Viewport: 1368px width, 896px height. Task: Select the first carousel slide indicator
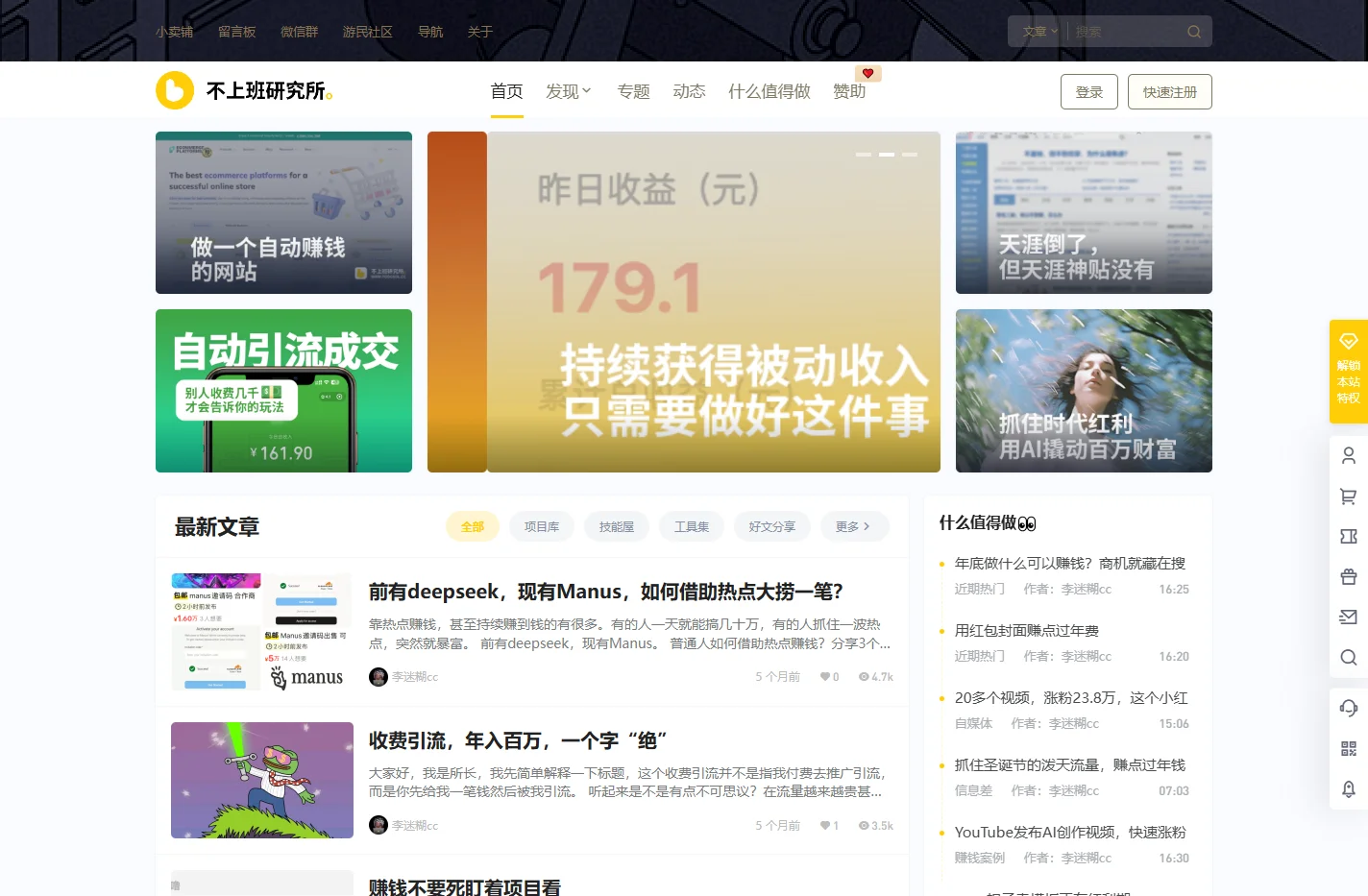click(x=864, y=155)
